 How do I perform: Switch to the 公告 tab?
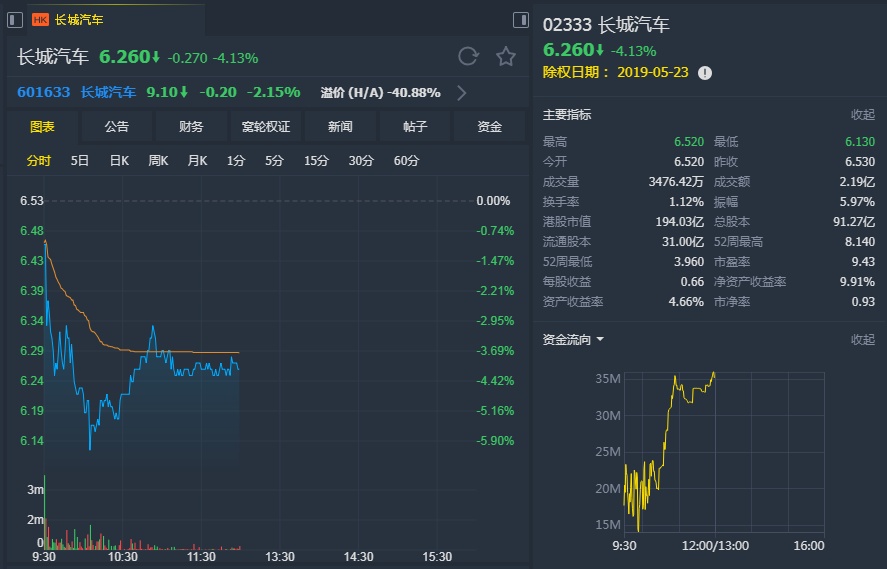[117, 127]
